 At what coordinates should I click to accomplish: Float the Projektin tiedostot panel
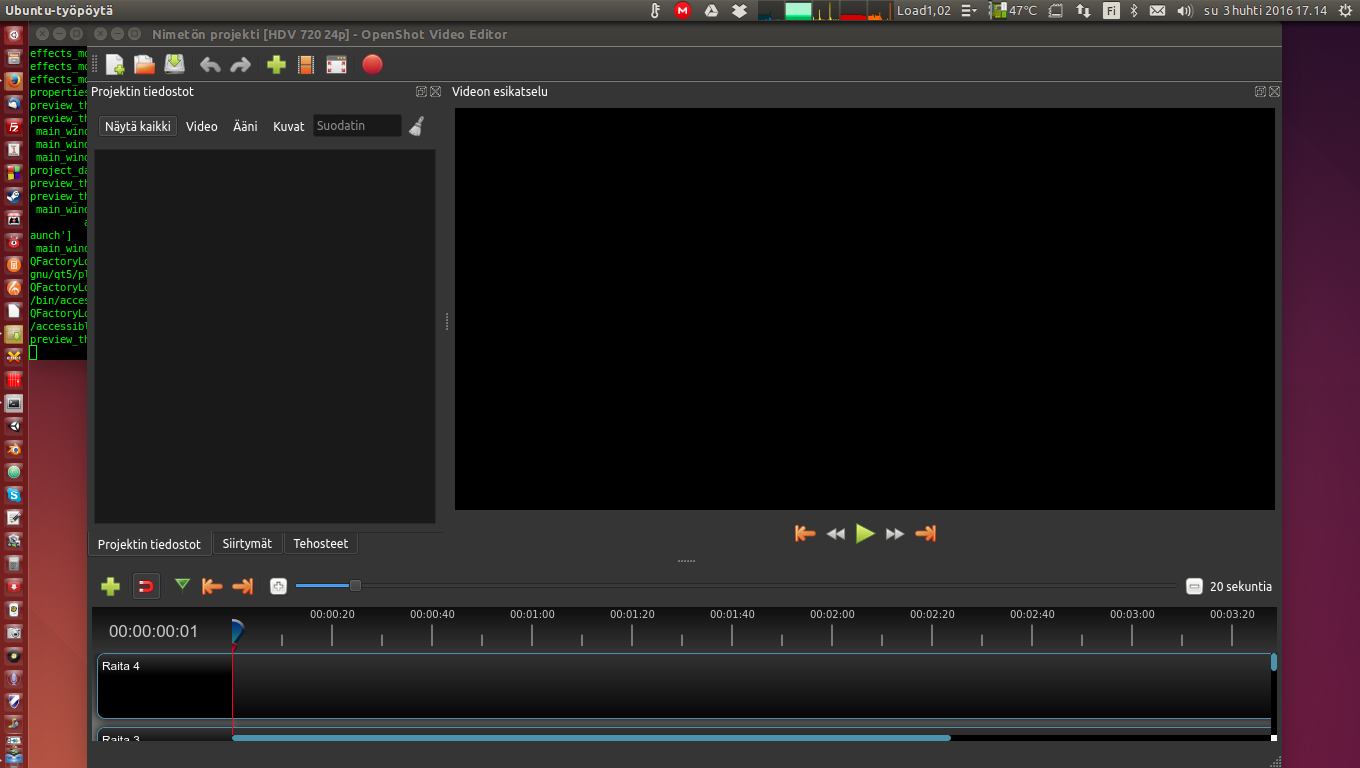[x=422, y=92]
